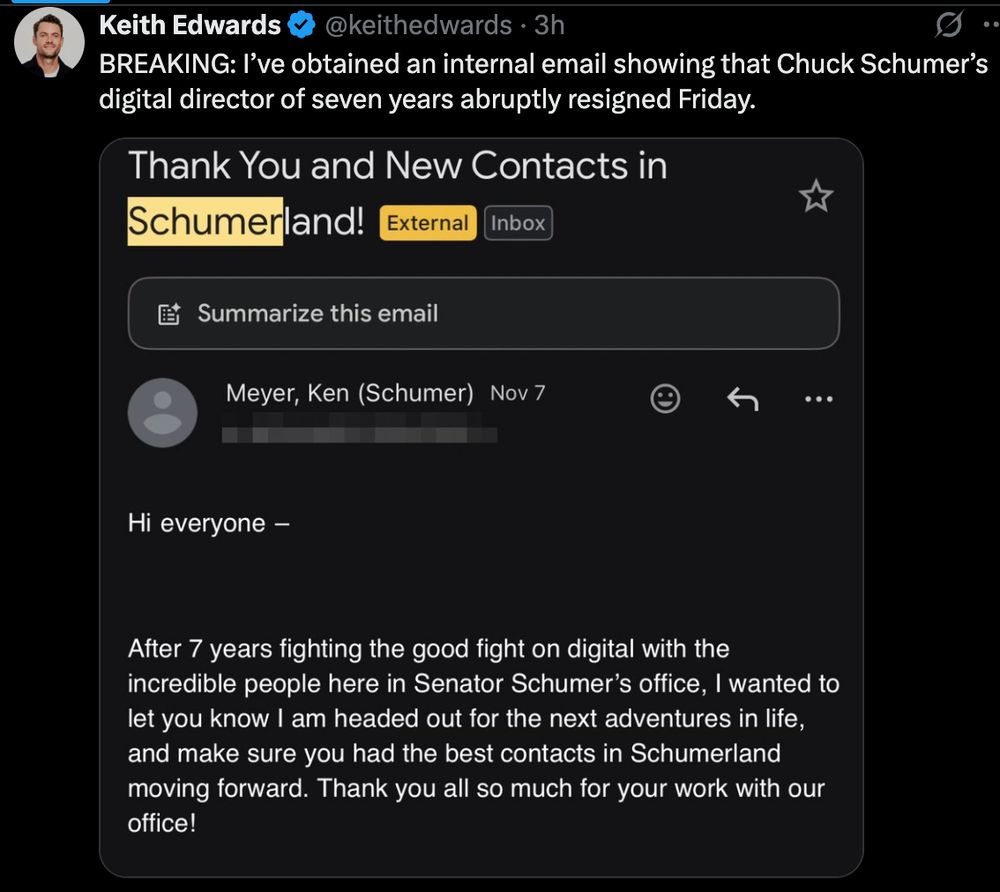
Task: Click the Grok slashed-circle icon
Action: point(947,27)
